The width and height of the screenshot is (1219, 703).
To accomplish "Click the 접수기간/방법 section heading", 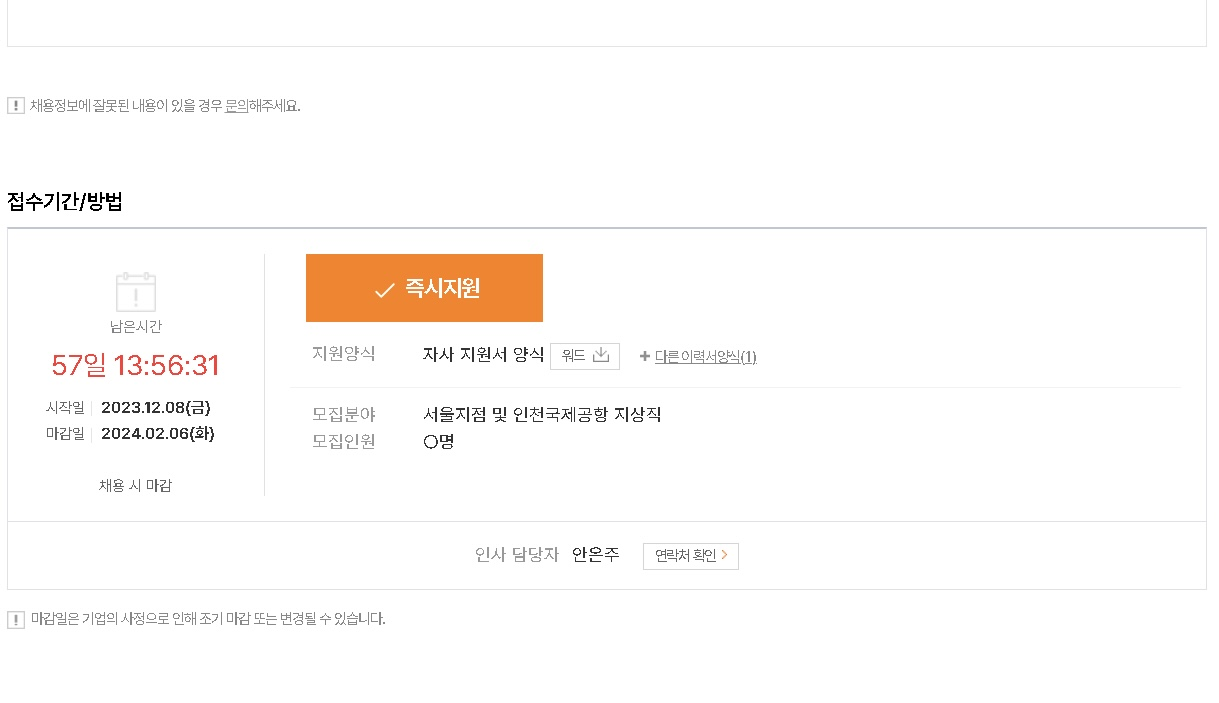I will [x=65, y=202].
